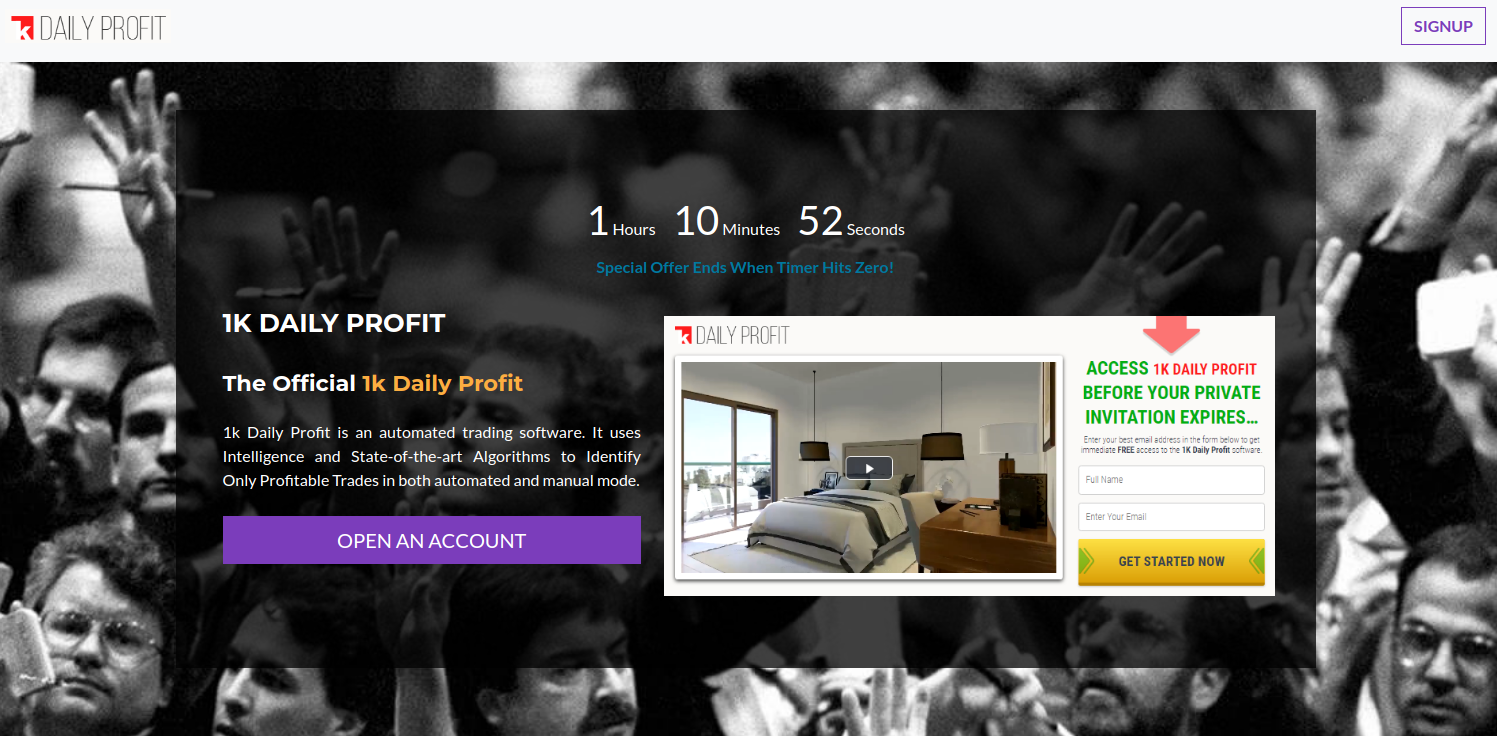1497x736 pixels.
Task: Click the hours countdown number
Action: [x=598, y=221]
